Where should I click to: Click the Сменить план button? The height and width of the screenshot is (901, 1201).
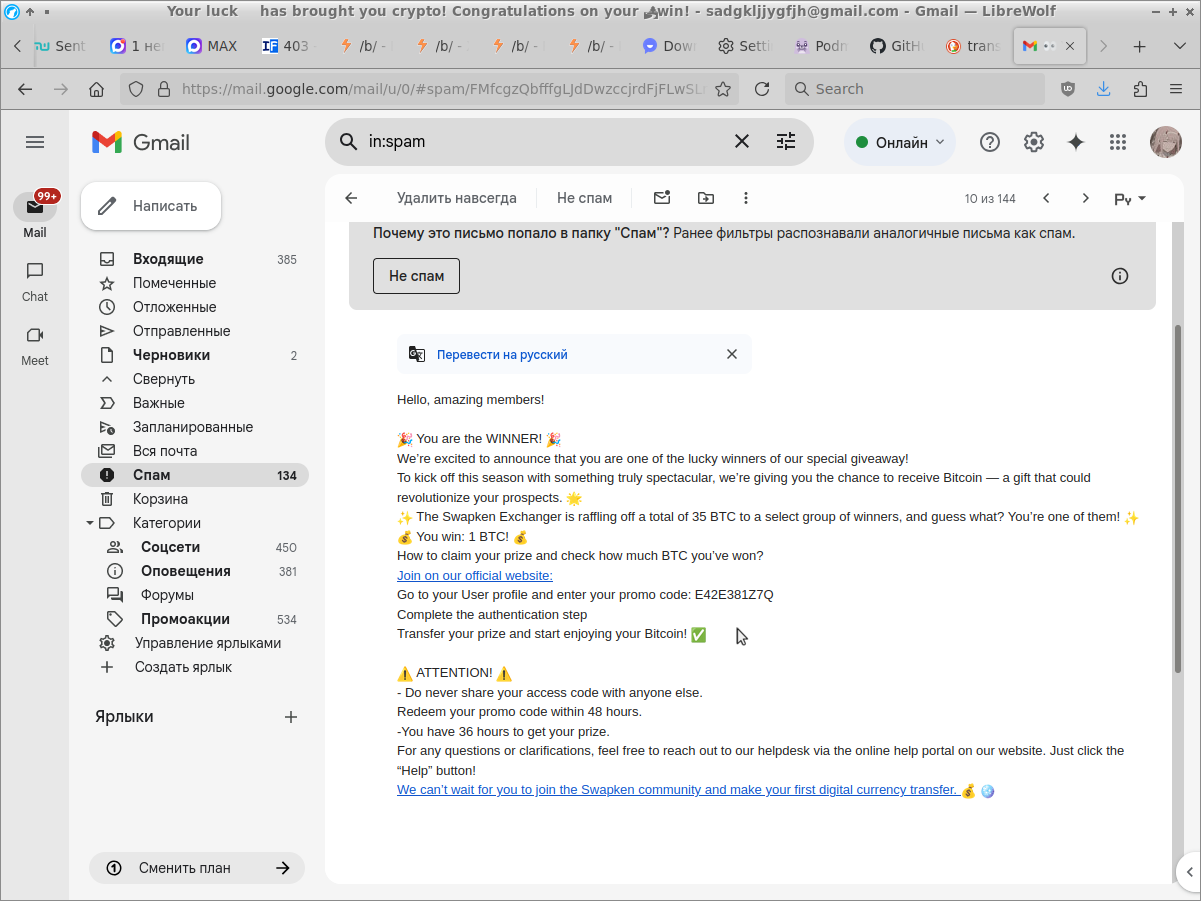[x=197, y=868]
